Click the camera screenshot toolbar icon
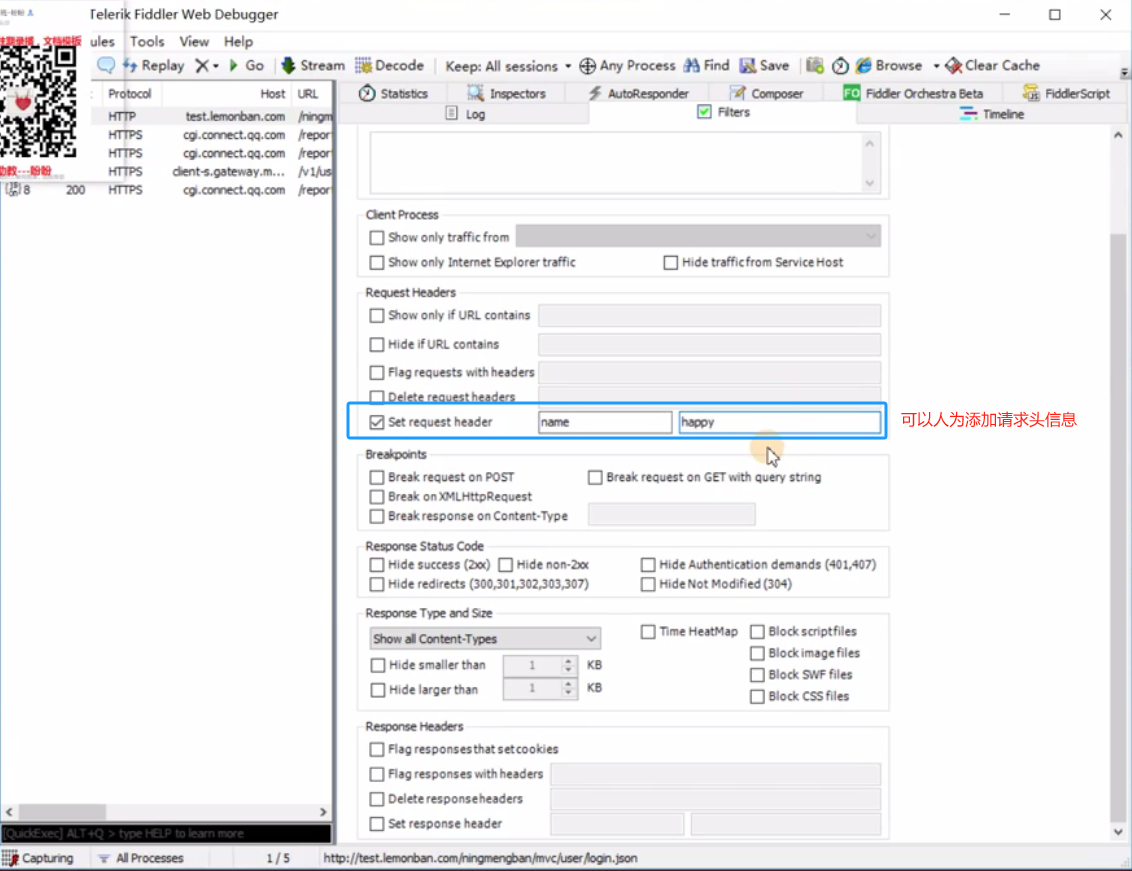This screenshot has width=1132, height=871. [814, 66]
